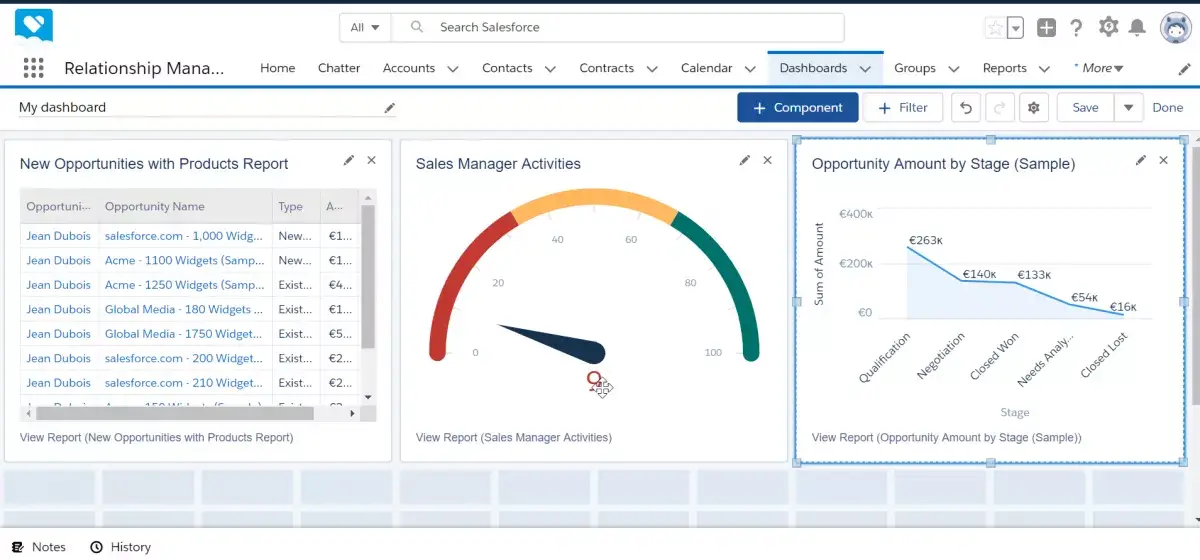The height and width of the screenshot is (560, 1200).
Task: Click the €263k data point label
Action: (x=926, y=241)
